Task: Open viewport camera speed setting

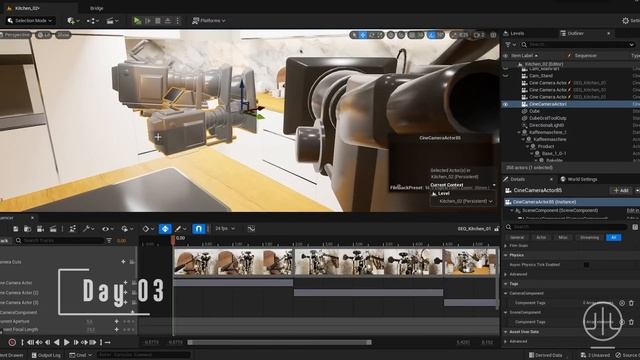Action: point(479,36)
